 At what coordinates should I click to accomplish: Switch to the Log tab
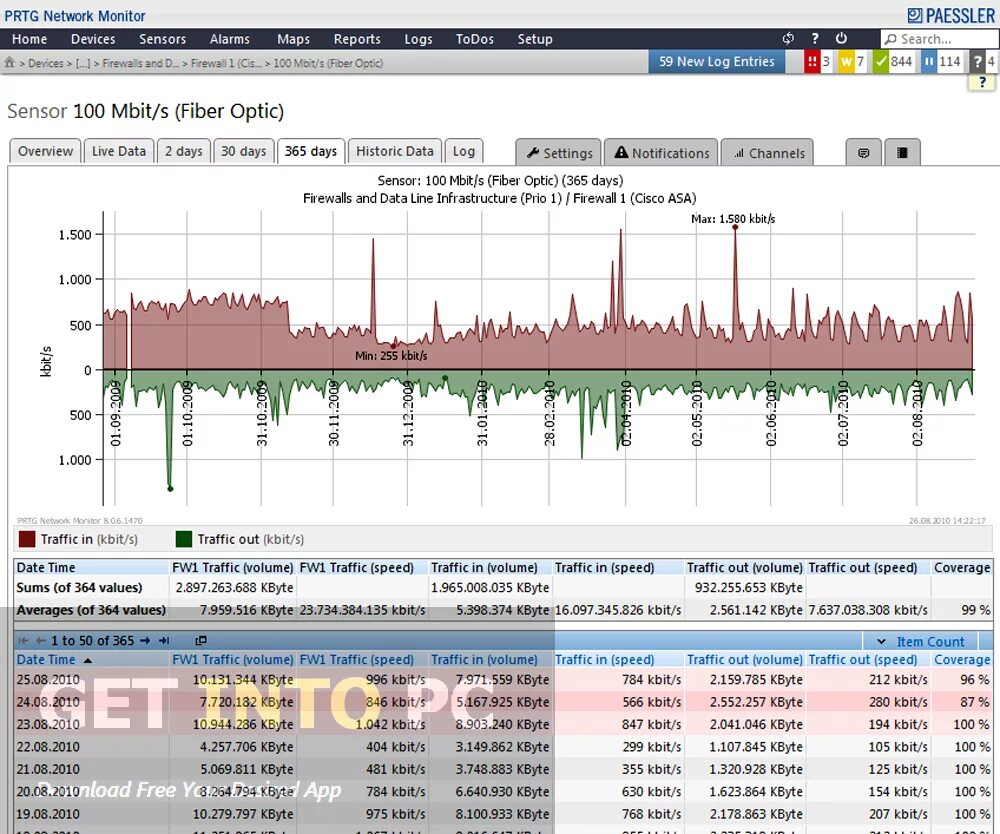[x=464, y=151]
